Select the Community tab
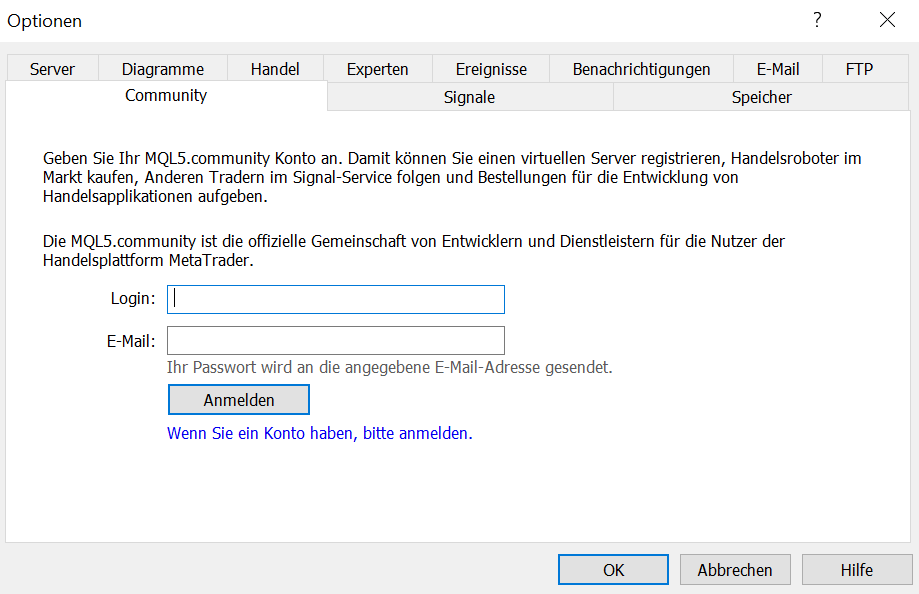Viewport: 919px width, 594px height. [x=166, y=96]
